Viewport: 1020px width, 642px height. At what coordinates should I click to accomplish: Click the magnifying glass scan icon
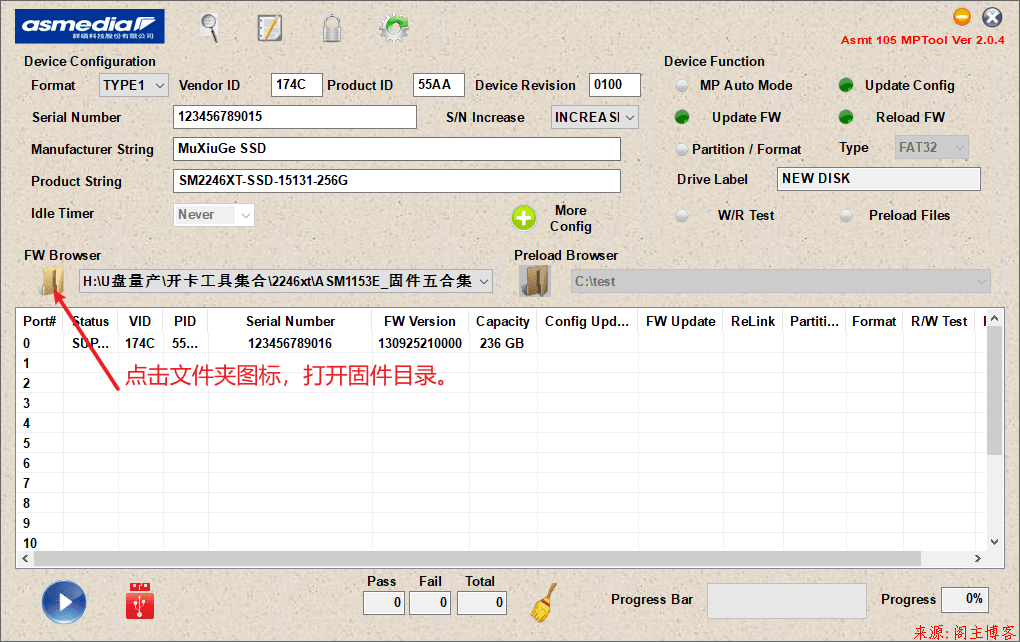point(209,28)
